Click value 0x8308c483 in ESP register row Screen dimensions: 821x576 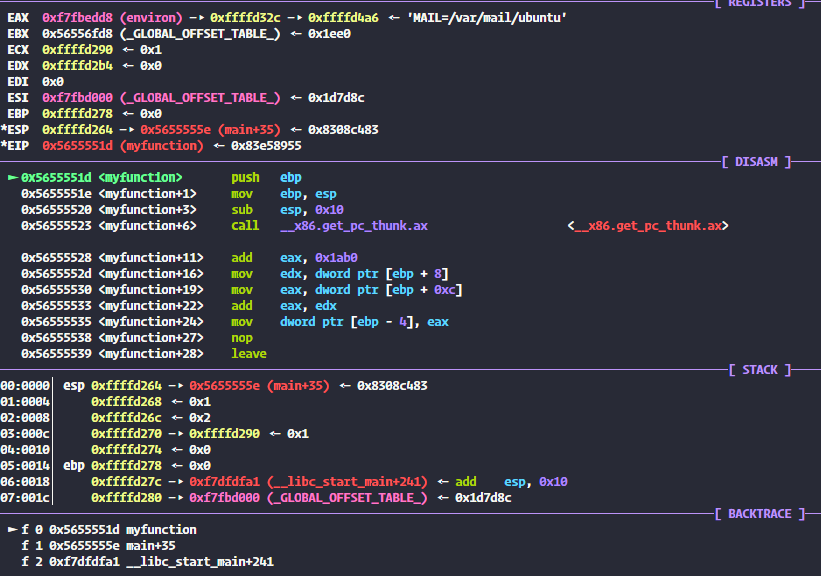343,130
